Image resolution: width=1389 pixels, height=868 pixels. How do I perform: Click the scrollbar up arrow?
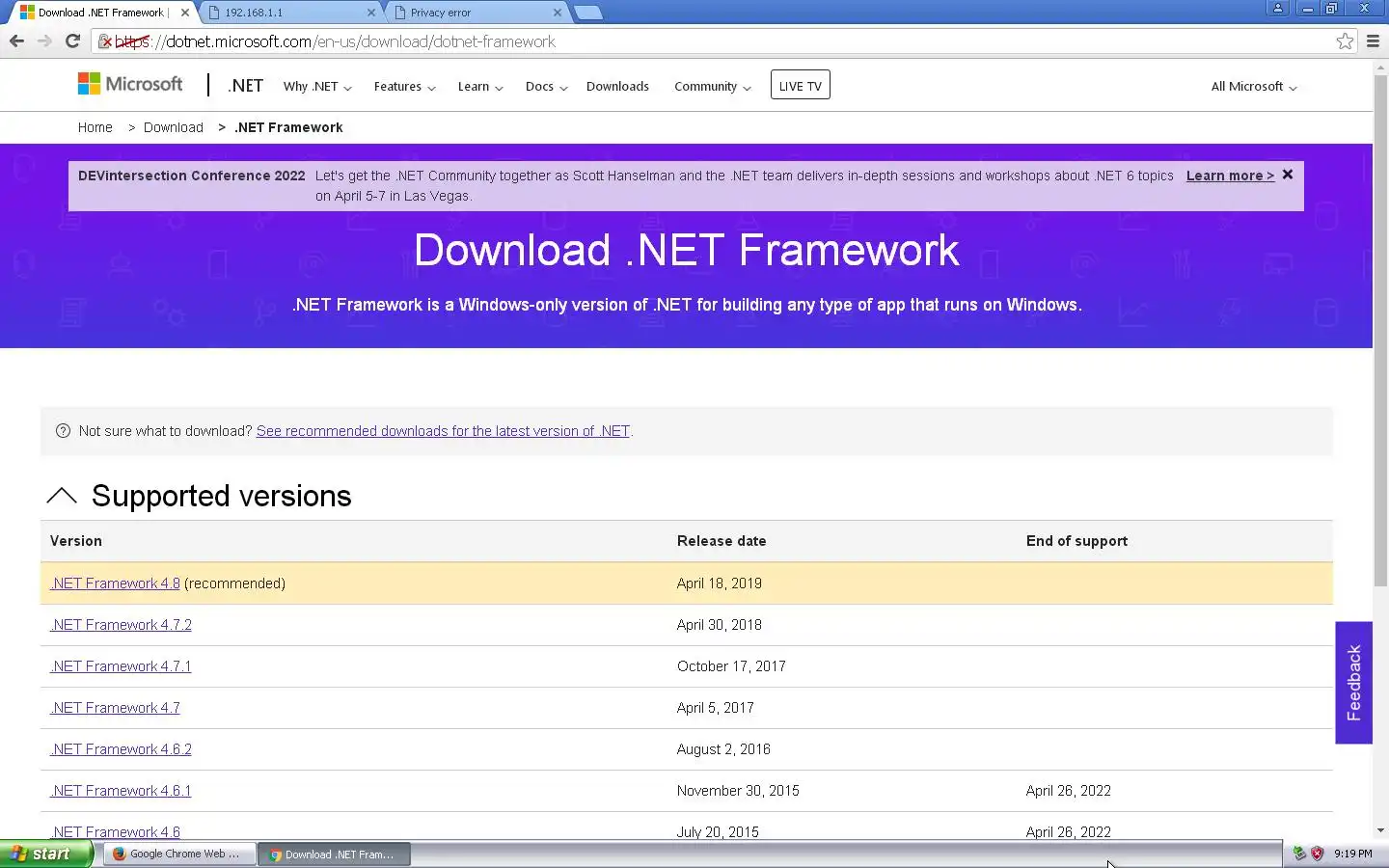click(x=1380, y=67)
